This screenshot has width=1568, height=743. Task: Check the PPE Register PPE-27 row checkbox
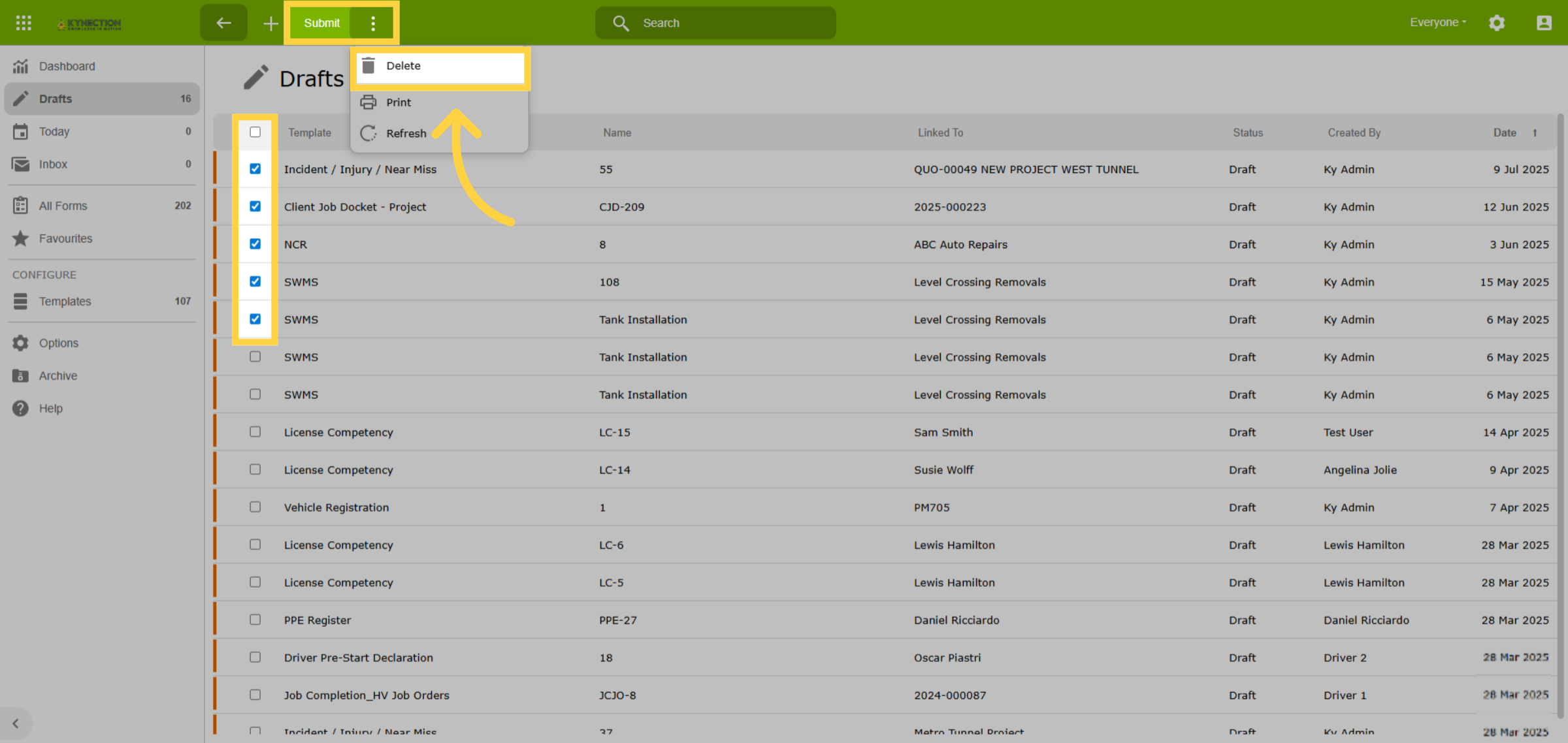[x=255, y=620]
